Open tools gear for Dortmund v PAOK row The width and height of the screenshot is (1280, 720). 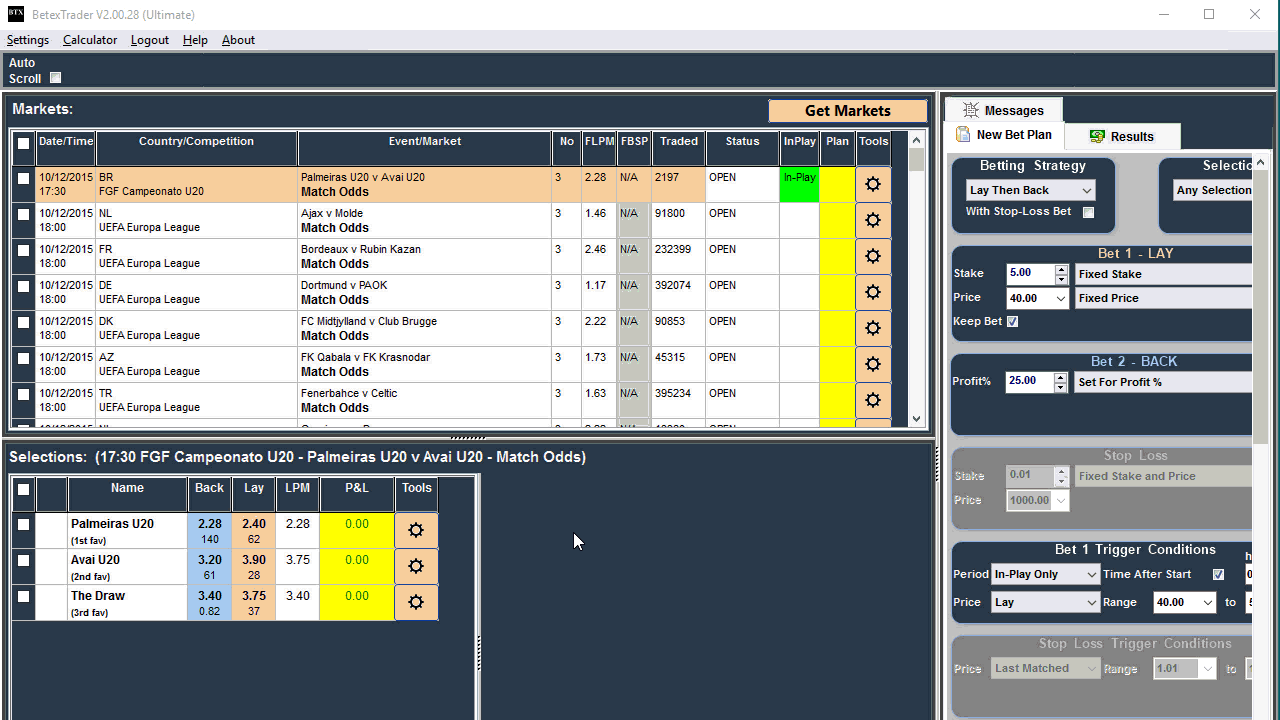pyautogui.click(x=873, y=292)
